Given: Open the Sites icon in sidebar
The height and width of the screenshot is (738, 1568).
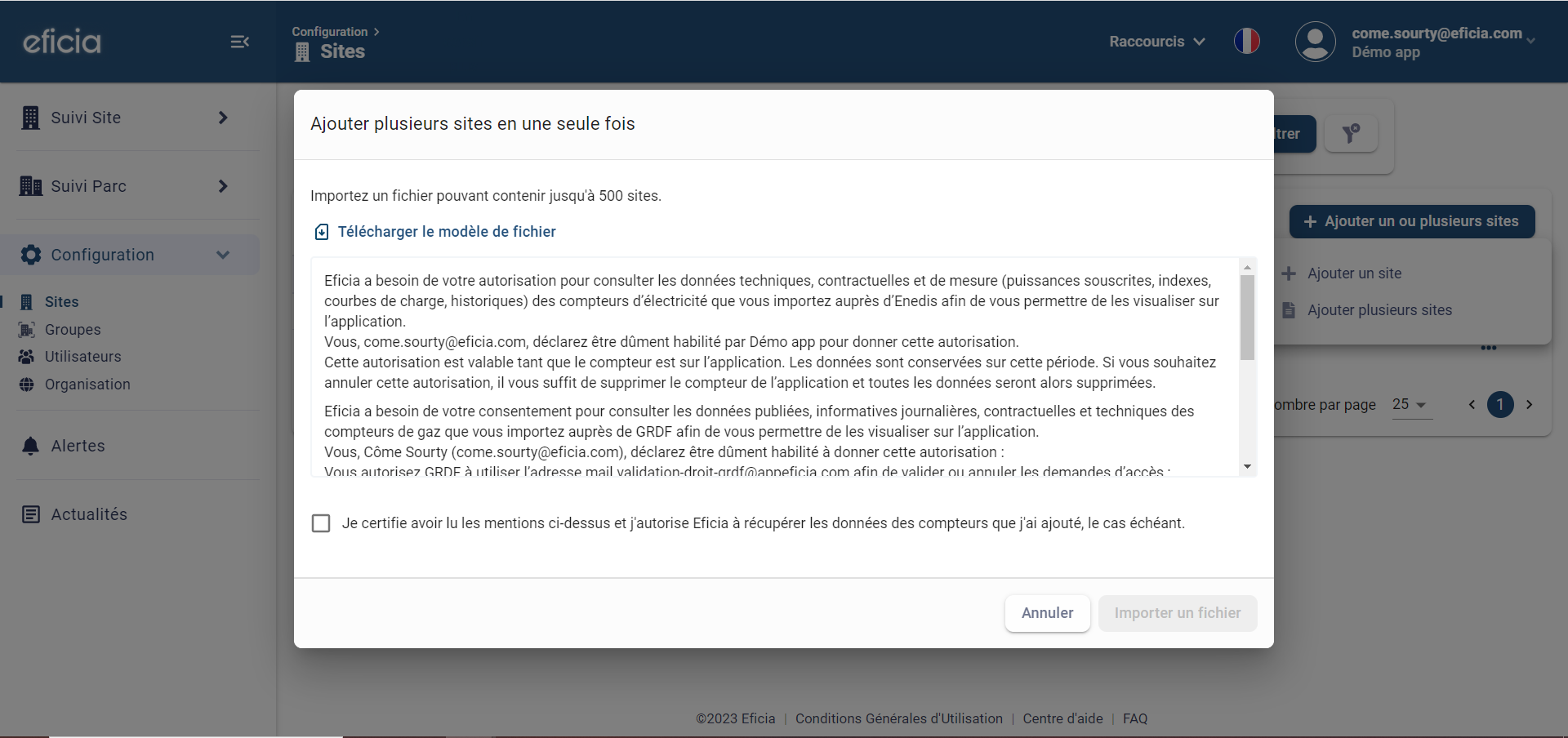Looking at the screenshot, I should (25, 301).
